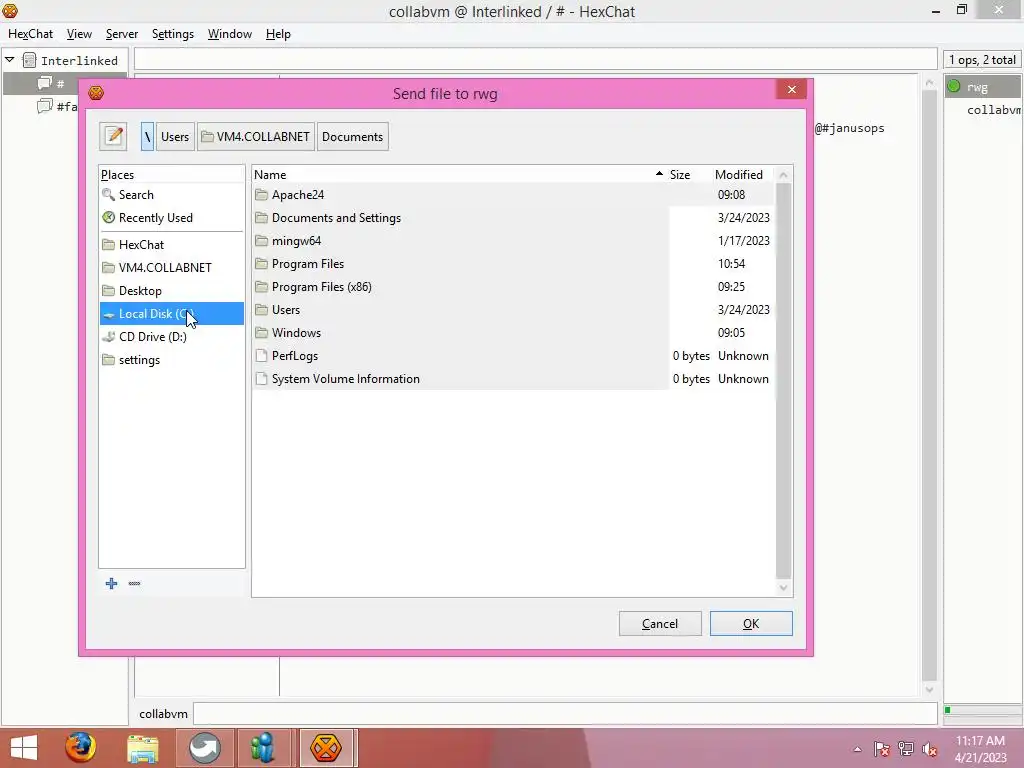Select Desktop in Places

coord(172,291)
